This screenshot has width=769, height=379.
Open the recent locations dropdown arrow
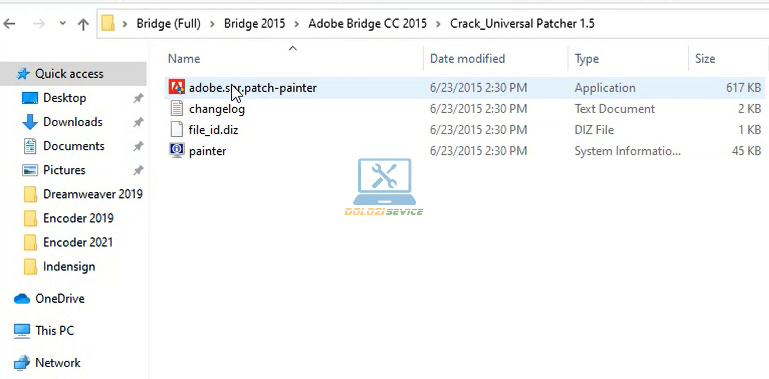point(62,23)
